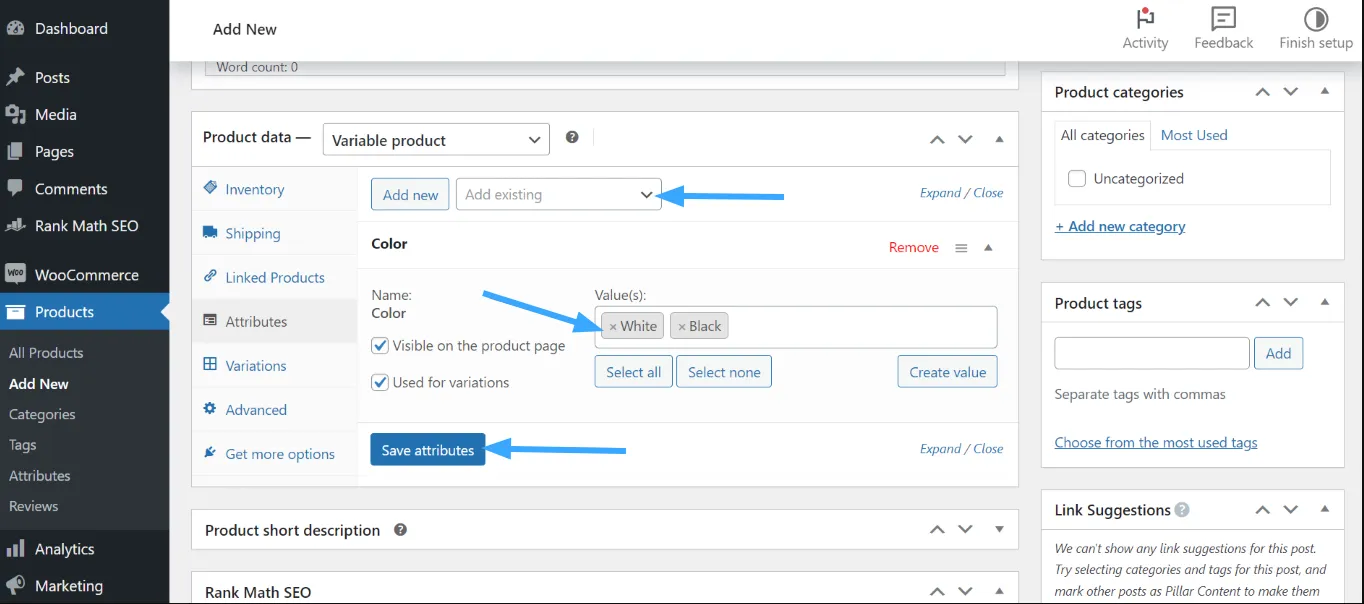Remove the Black value chip
1364x604 pixels.
coord(682,327)
